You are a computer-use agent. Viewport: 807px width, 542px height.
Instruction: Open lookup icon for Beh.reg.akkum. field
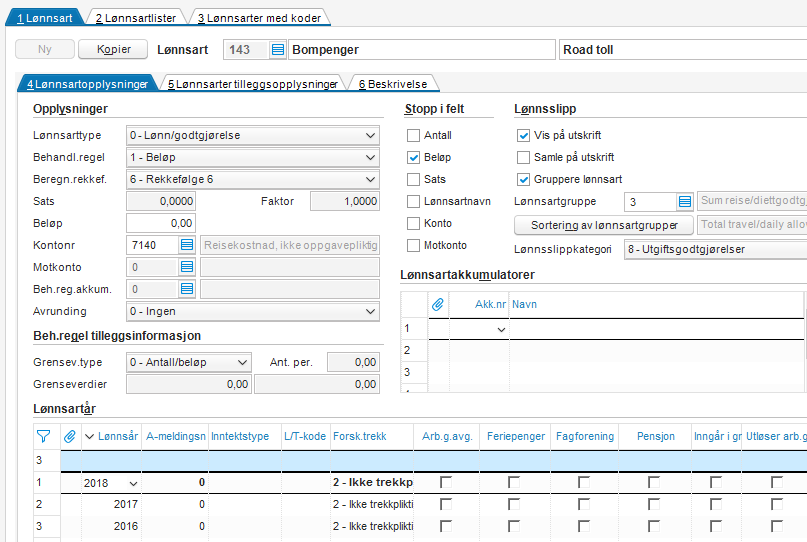click(x=187, y=289)
